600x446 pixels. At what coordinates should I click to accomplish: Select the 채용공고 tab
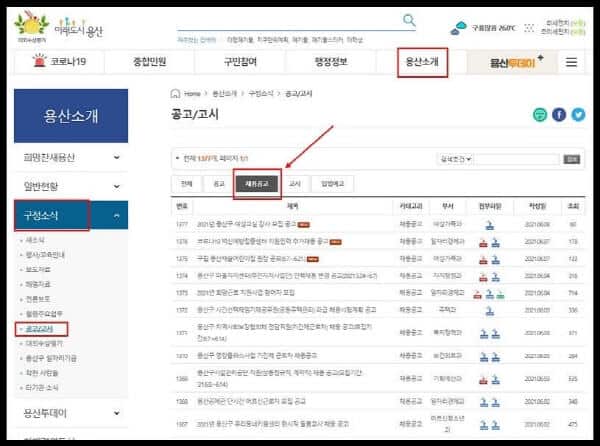pyautogui.click(x=257, y=184)
